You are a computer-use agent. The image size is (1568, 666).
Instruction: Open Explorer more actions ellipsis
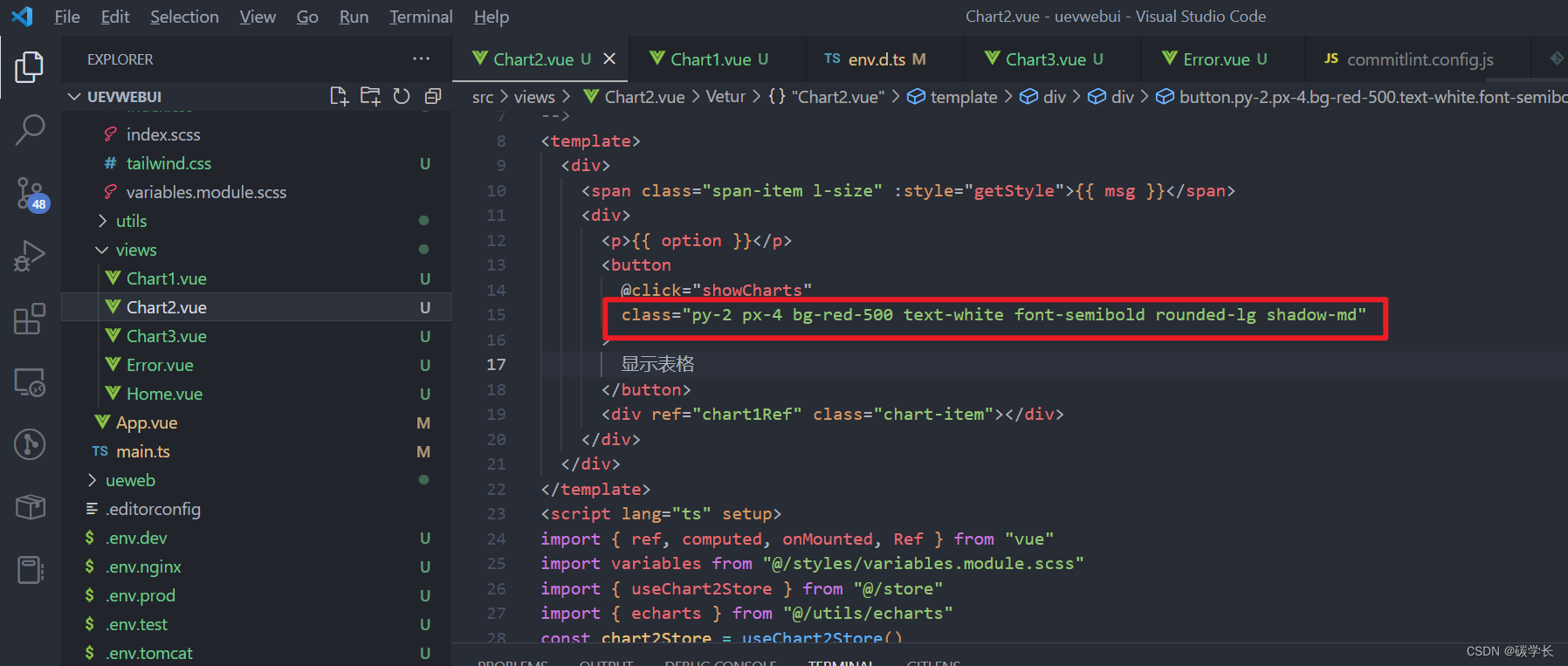point(421,59)
